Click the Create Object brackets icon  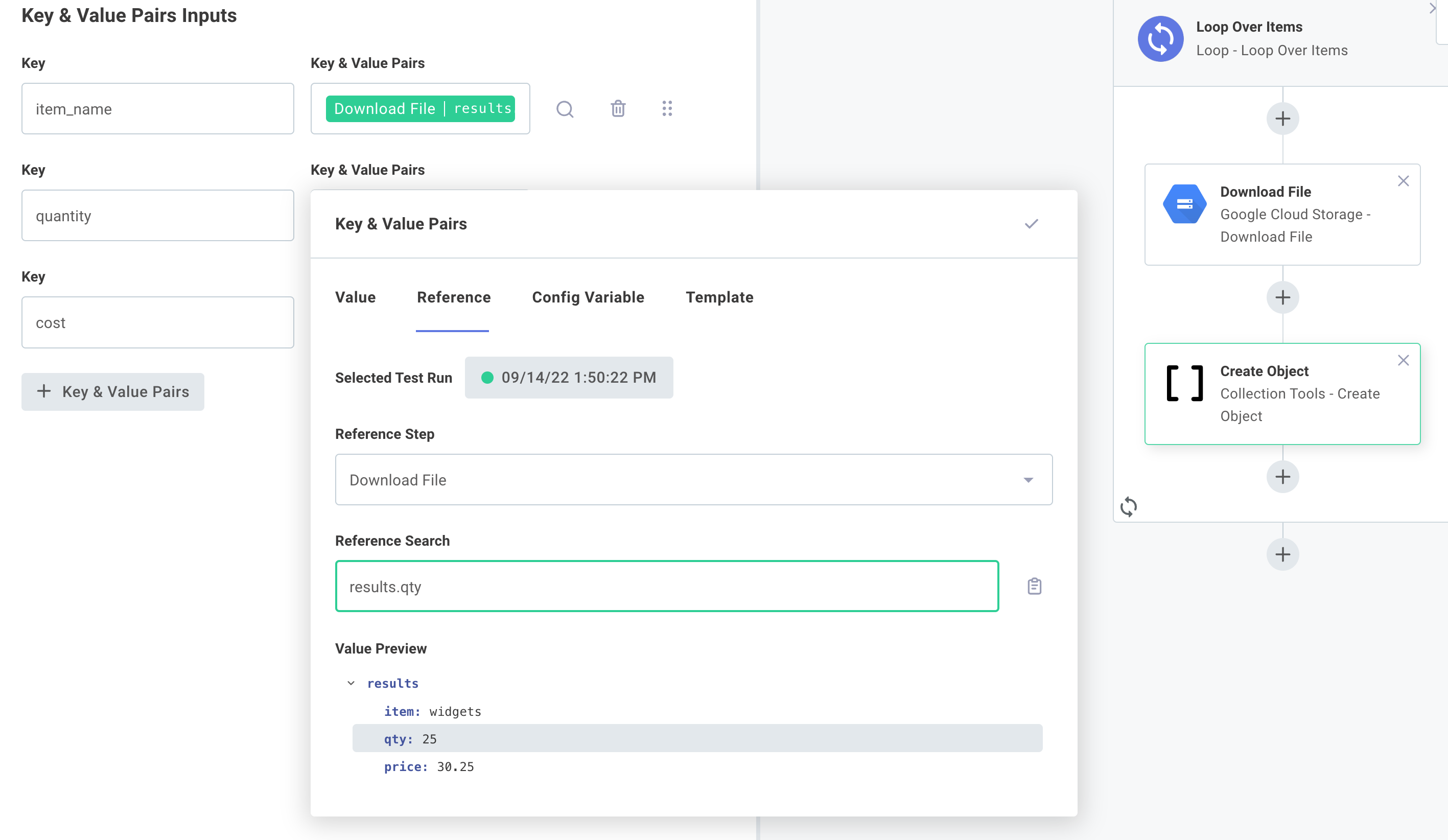point(1185,383)
